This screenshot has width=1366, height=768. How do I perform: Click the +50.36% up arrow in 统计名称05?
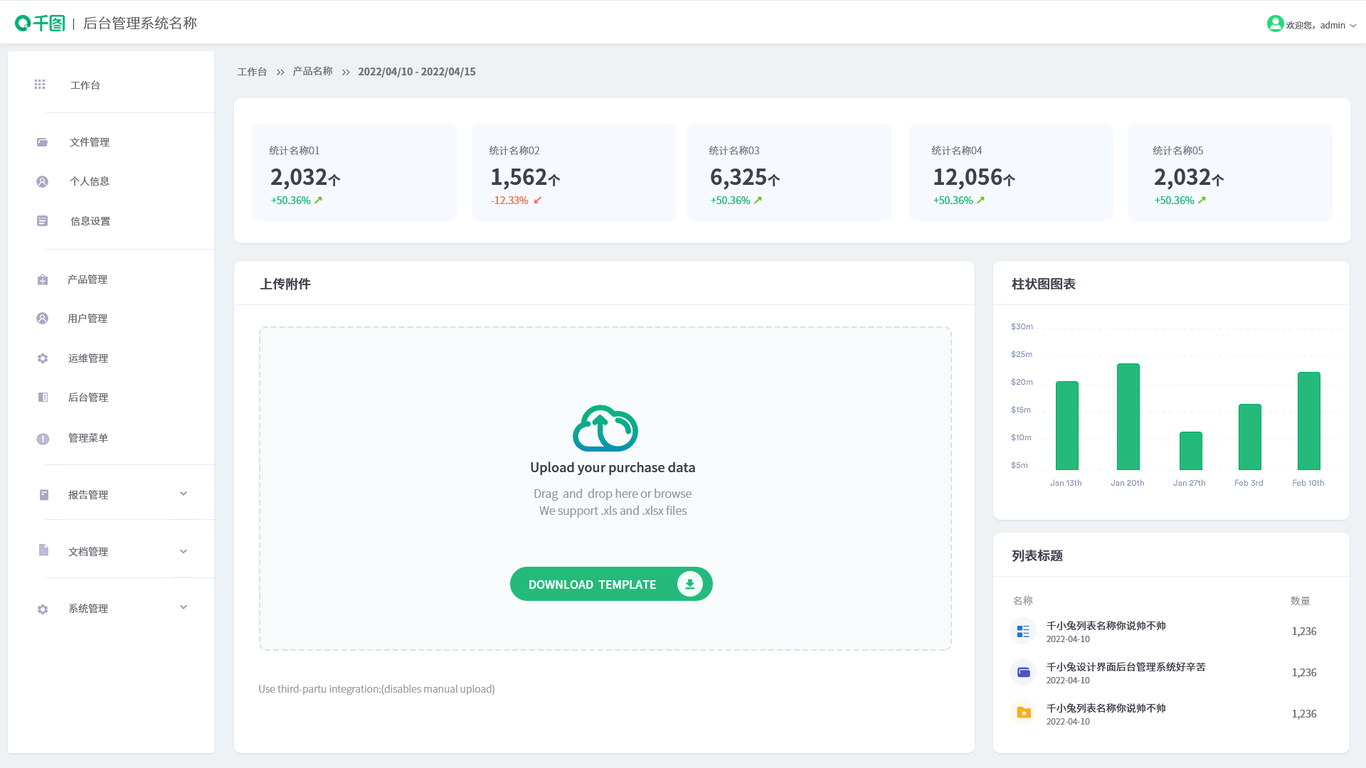pyautogui.click(x=1201, y=200)
